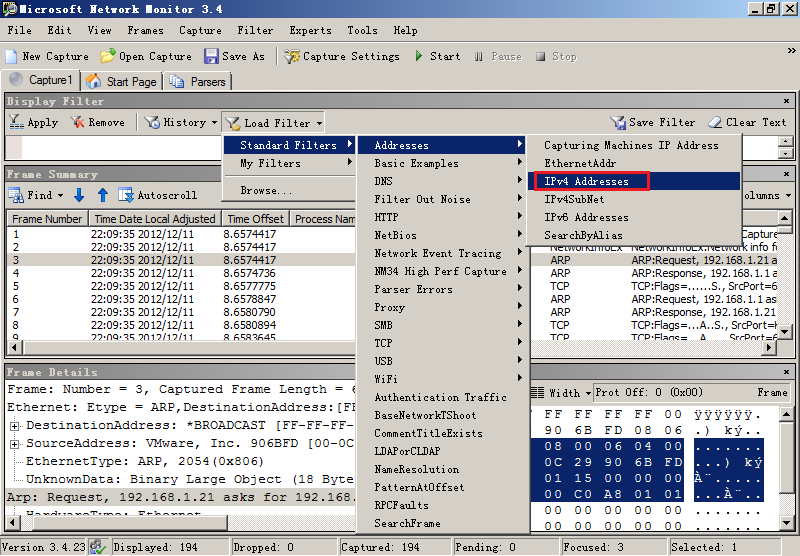Click the Stop capture button
800x556 pixels.
tap(556, 56)
